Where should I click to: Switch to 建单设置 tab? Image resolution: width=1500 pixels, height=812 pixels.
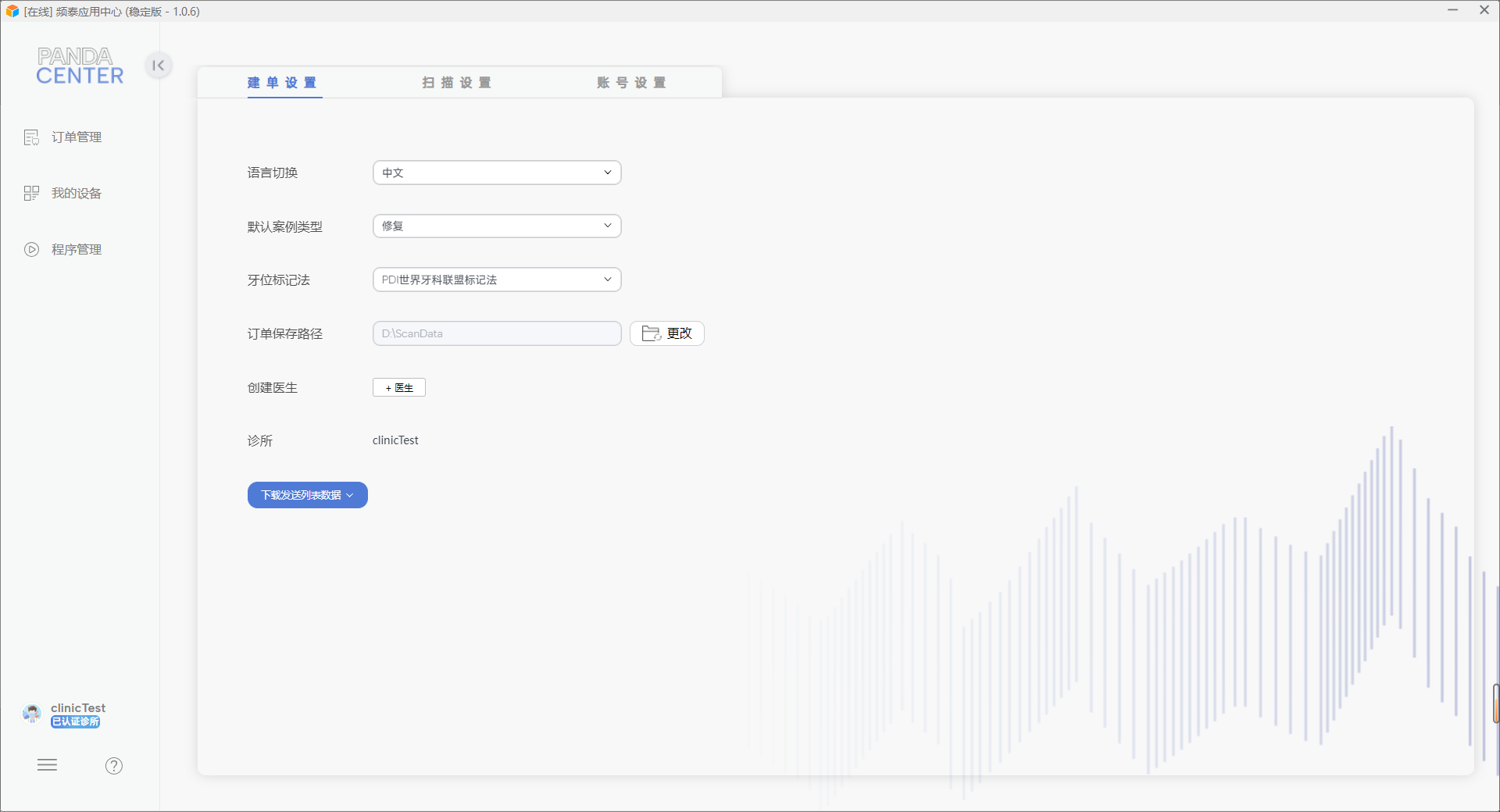tap(282, 83)
